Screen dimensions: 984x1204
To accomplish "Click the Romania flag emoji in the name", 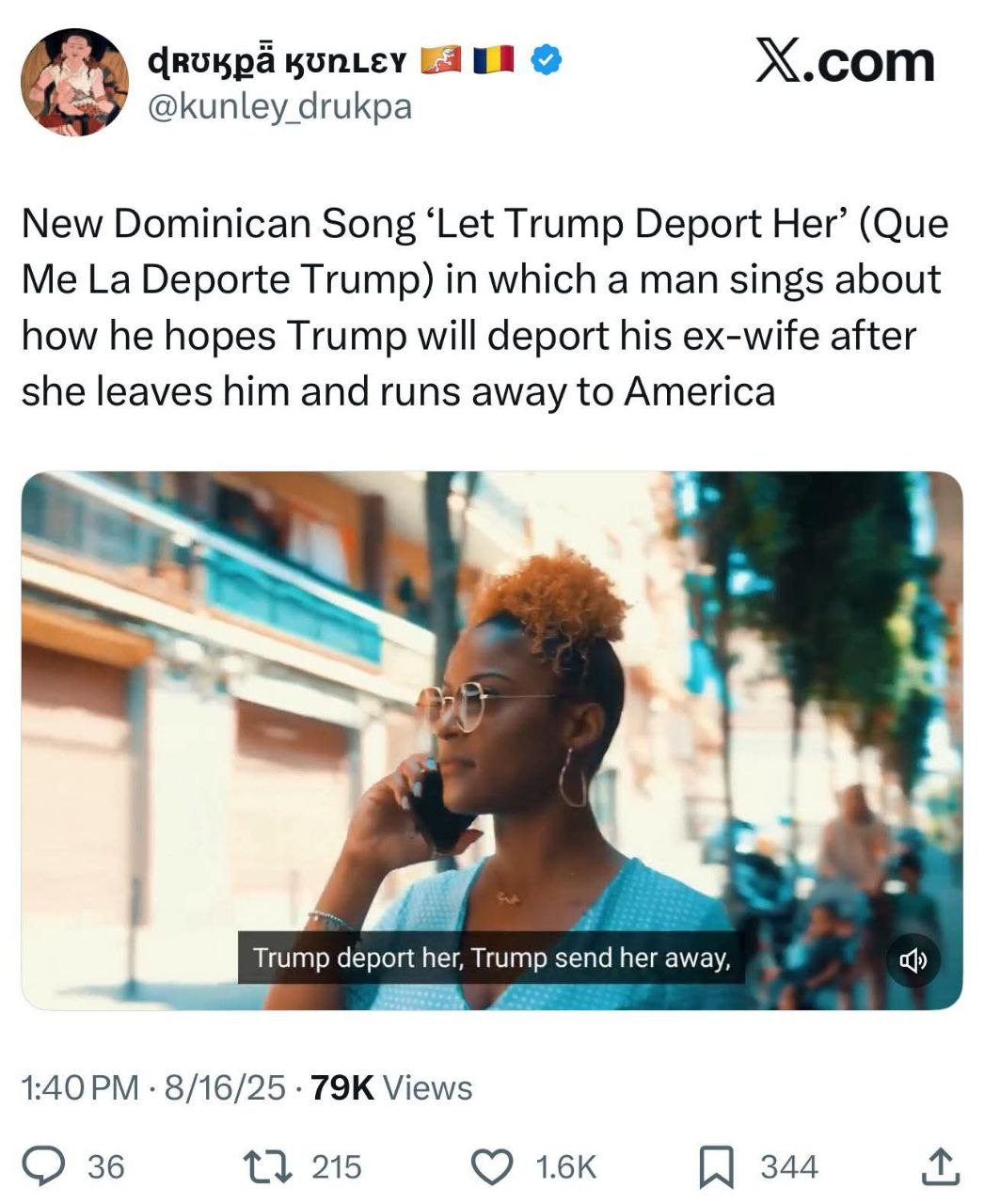I will coord(494,60).
